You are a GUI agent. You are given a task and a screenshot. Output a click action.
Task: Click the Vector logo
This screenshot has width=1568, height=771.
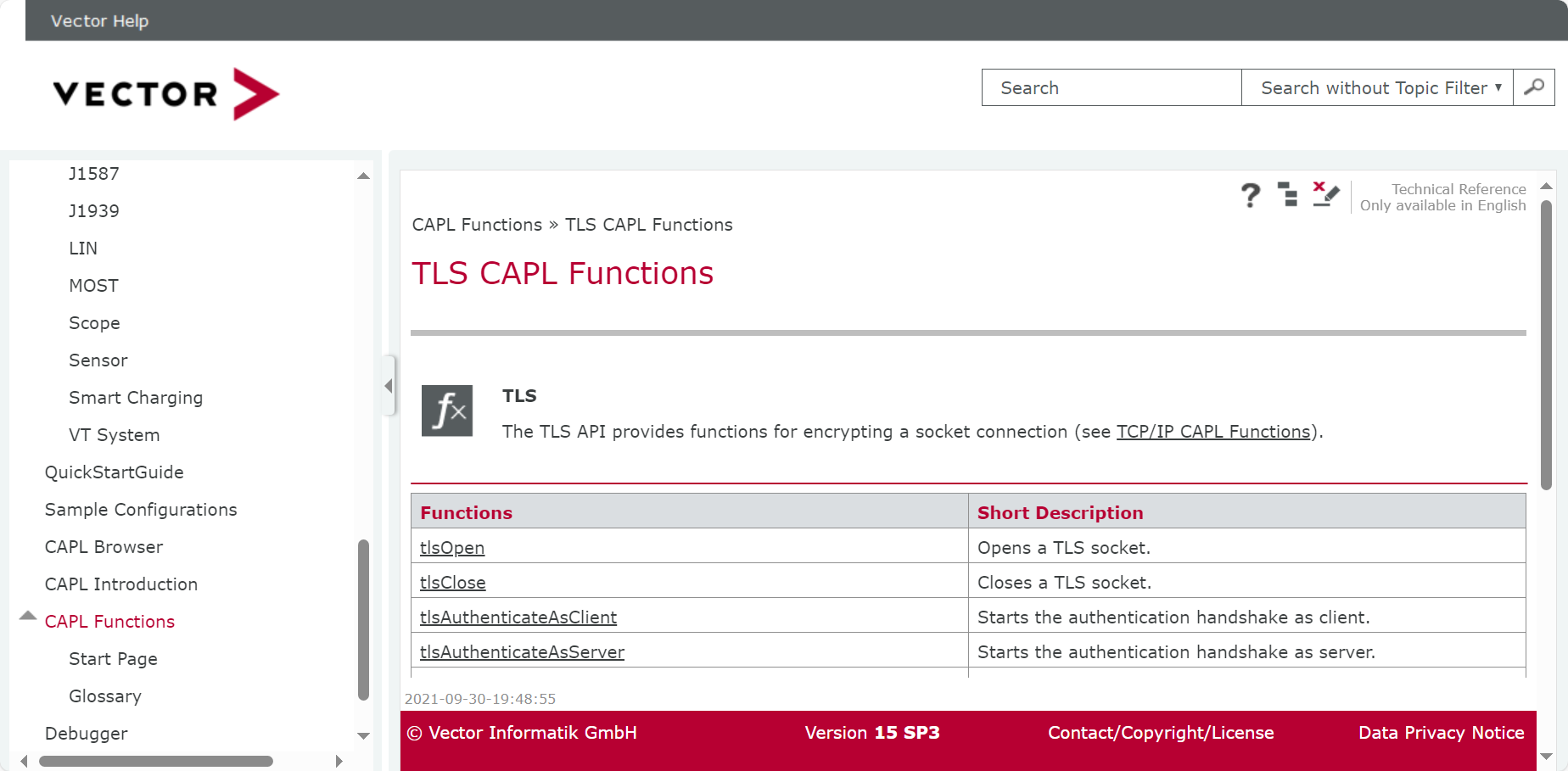[x=166, y=93]
